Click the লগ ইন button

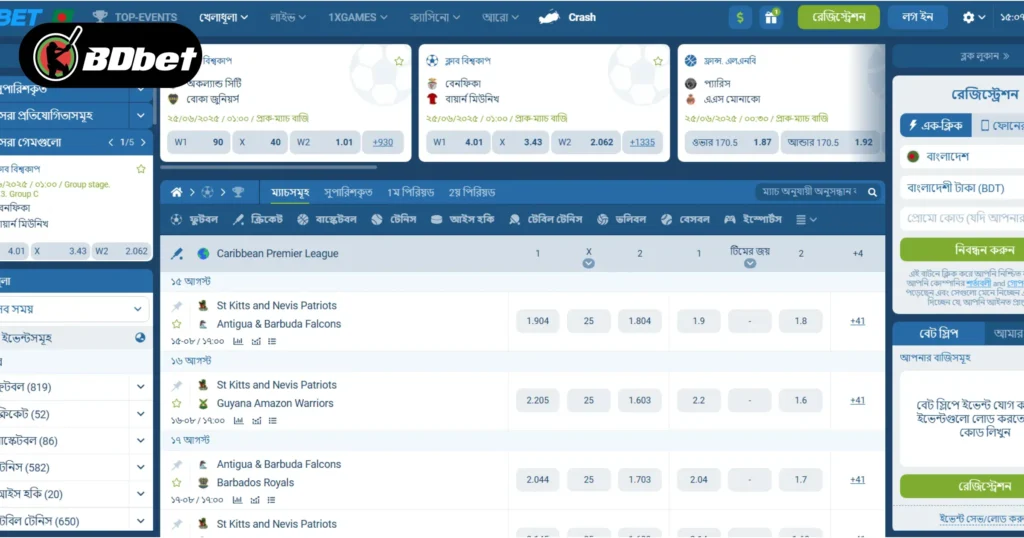(x=917, y=18)
